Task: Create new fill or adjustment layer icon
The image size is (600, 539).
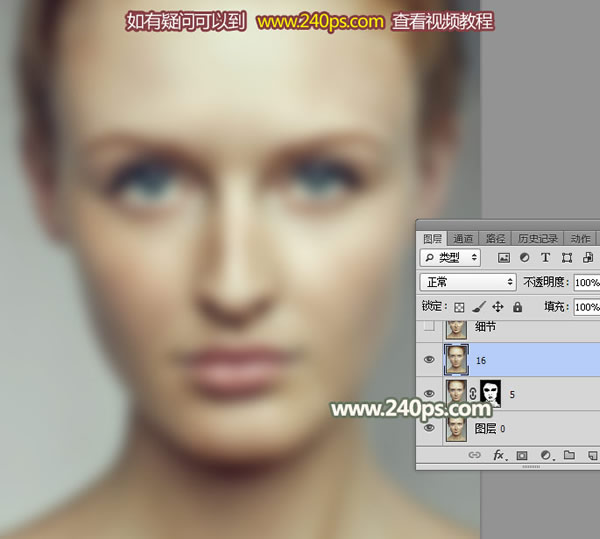Action: (546, 455)
